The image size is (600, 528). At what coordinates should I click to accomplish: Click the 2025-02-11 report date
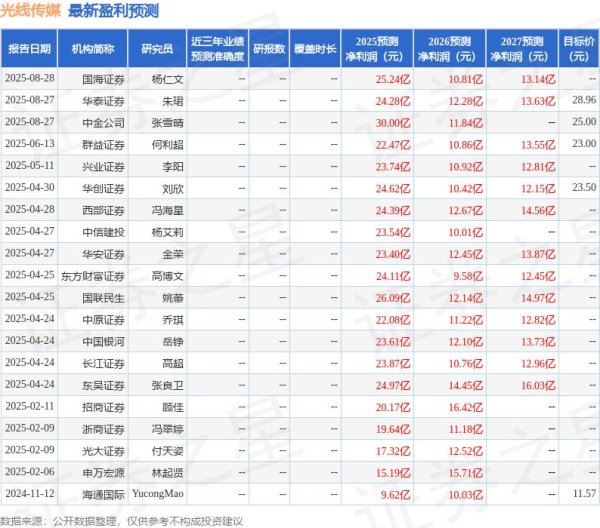click(30, 406)
